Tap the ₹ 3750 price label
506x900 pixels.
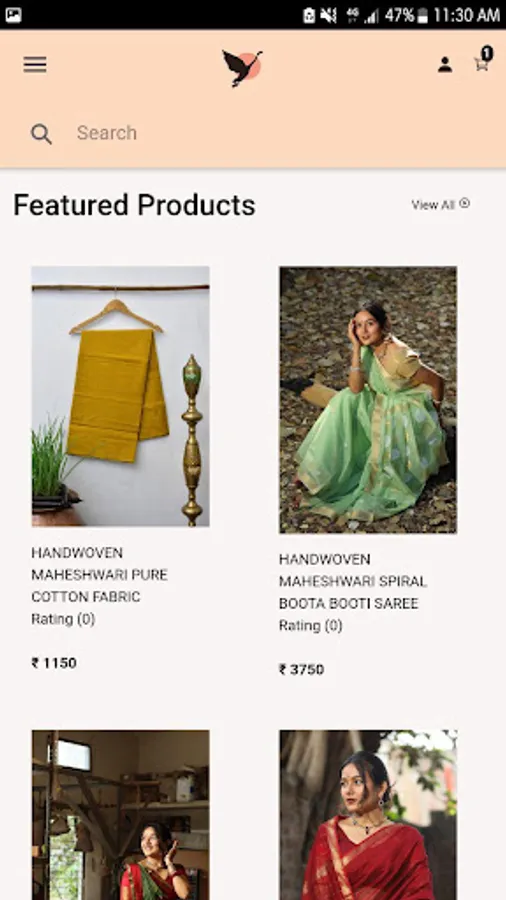302,669
